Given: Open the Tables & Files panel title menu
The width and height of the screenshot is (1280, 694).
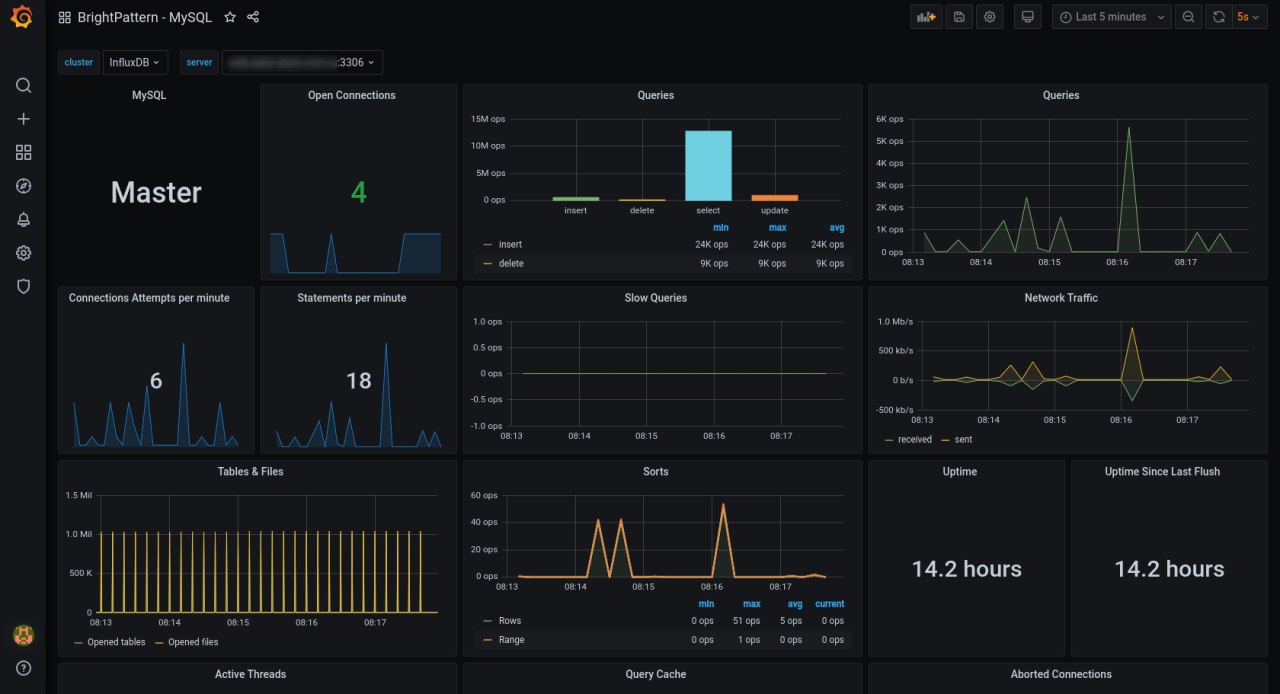Looking at the screenshot, I should pos(251,471).
